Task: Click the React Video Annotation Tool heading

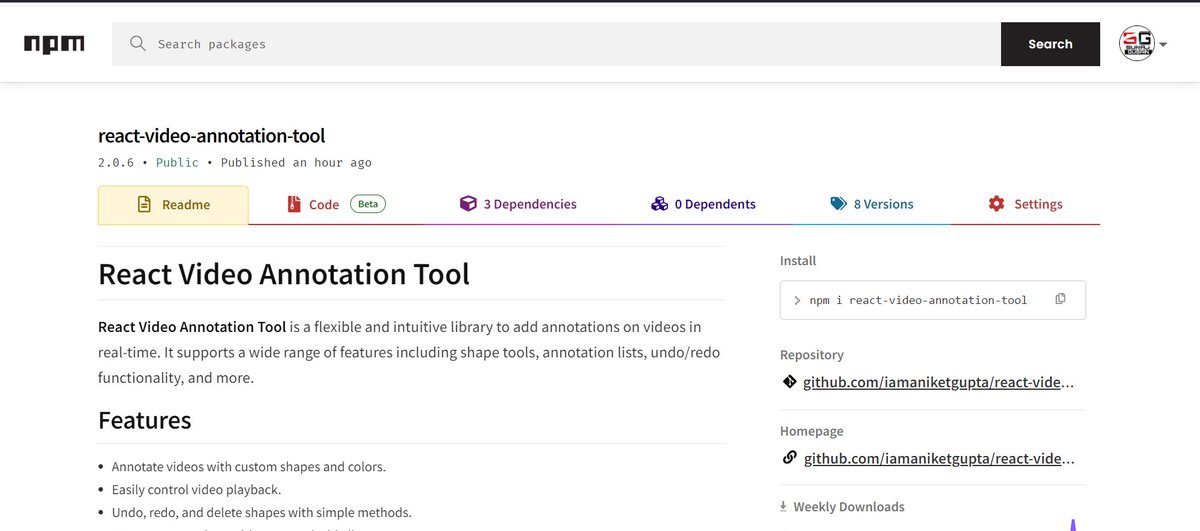Action: pos(284,273)
